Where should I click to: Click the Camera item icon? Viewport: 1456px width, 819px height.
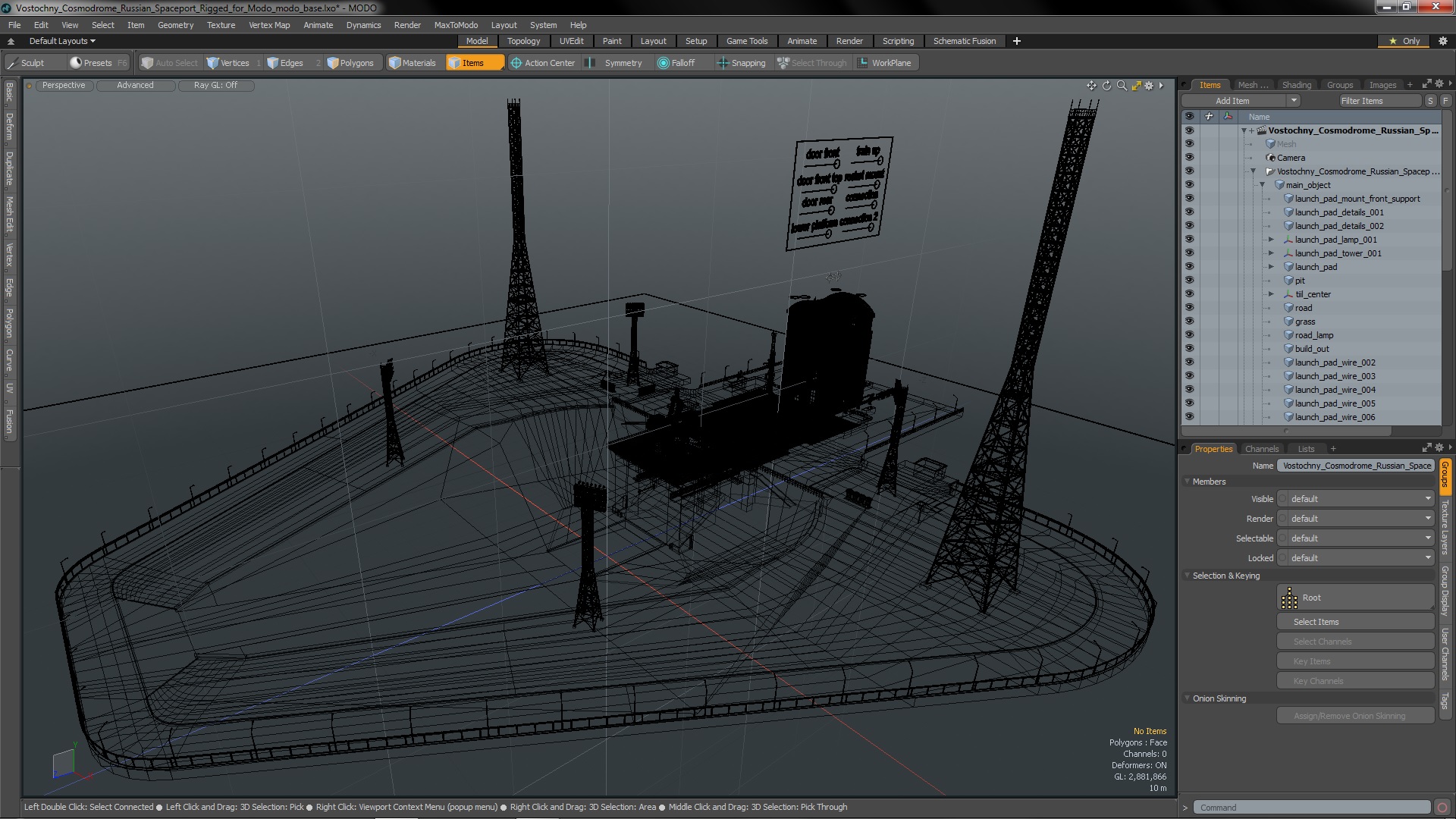coord(1271,158)
